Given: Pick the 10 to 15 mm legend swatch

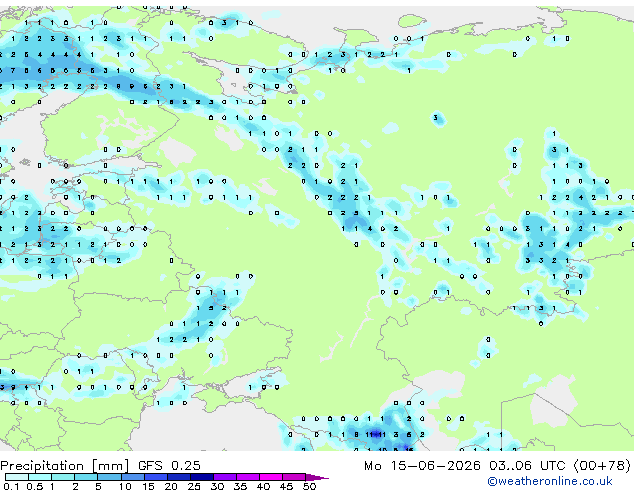Looking at the screenshot, I should pos(133,477).
